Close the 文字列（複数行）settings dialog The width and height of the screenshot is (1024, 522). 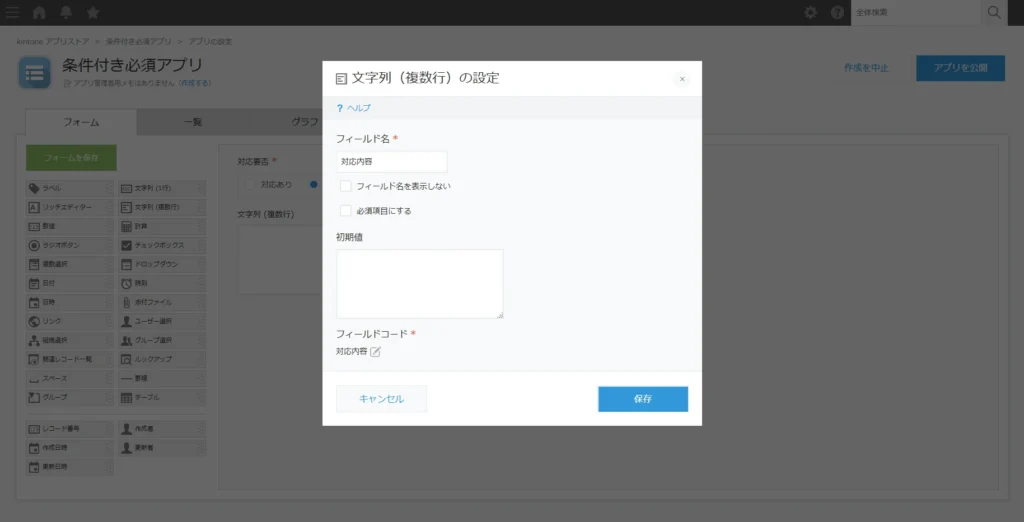coord(682,79)
